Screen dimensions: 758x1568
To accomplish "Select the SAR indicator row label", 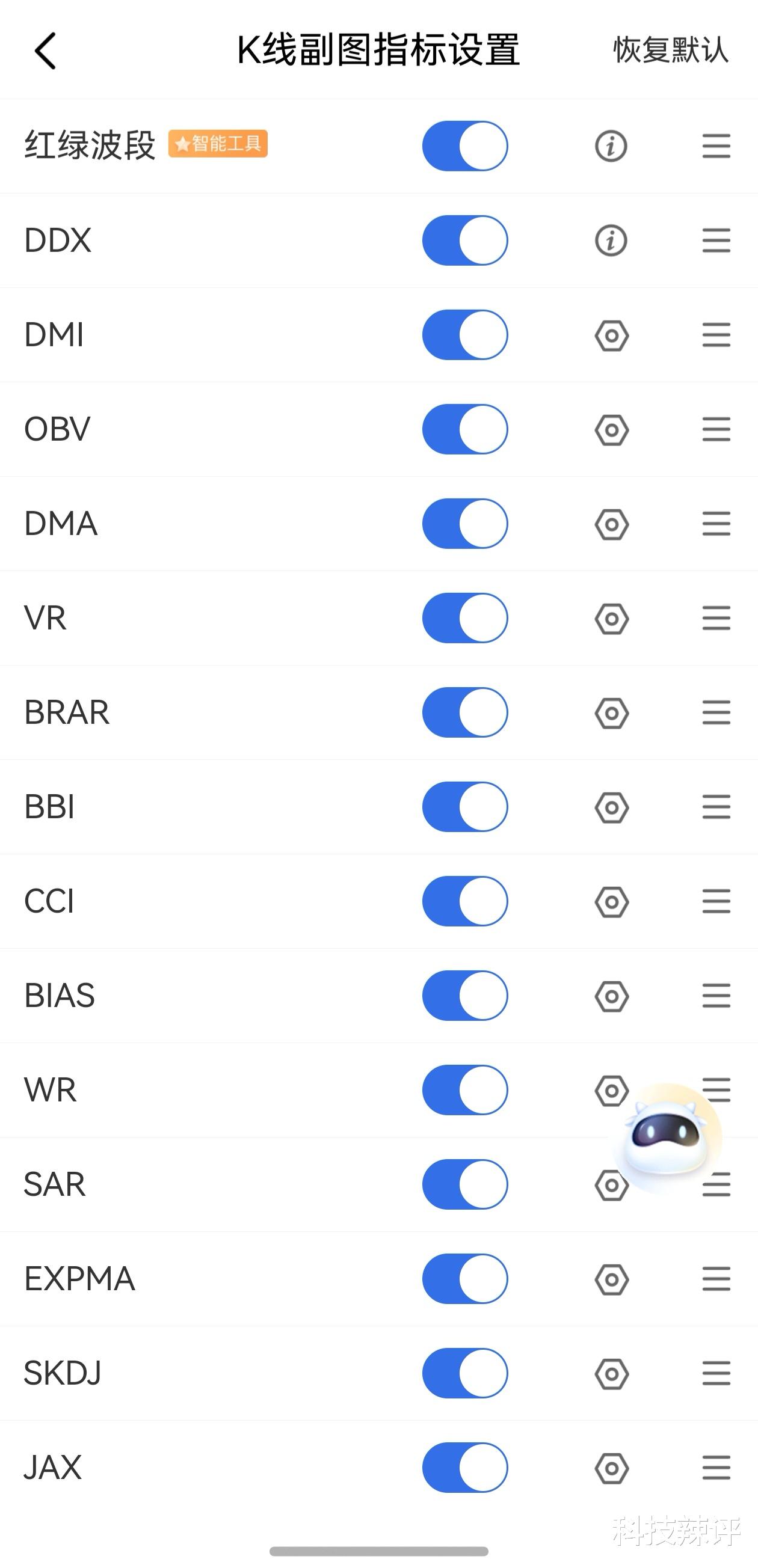I will point(55,1184).
